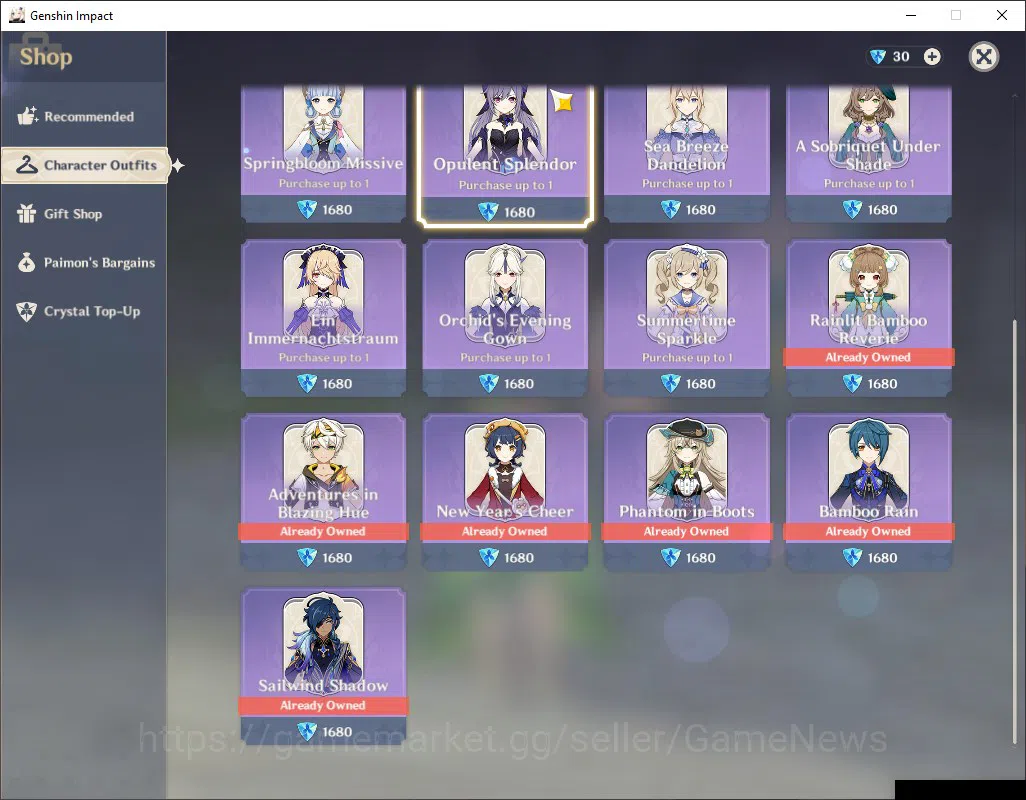
Task: Select Ein Immernachtstraum outfit card
Action: coord(323,318)
